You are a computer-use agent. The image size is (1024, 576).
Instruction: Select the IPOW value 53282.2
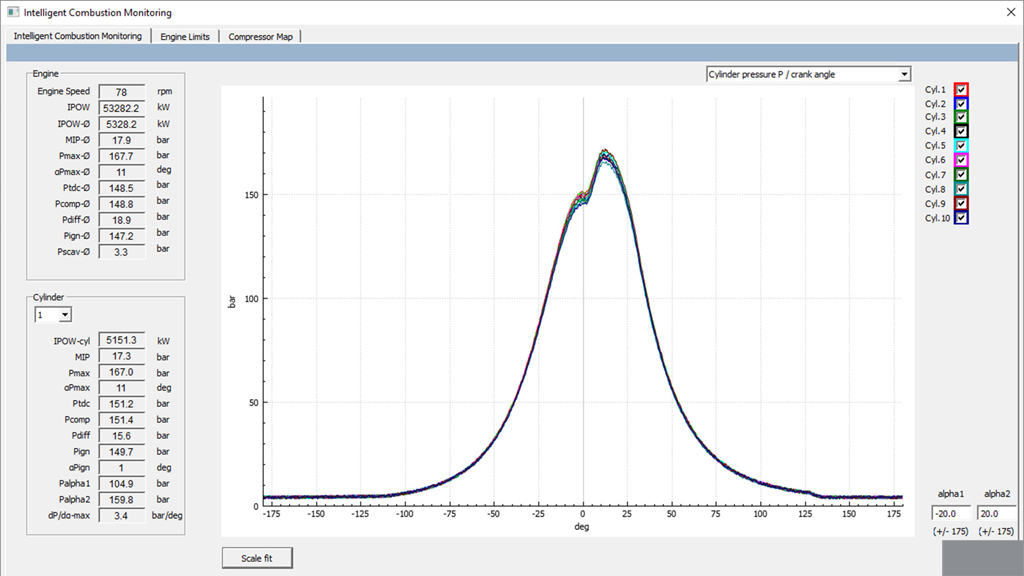pos(121,108)
